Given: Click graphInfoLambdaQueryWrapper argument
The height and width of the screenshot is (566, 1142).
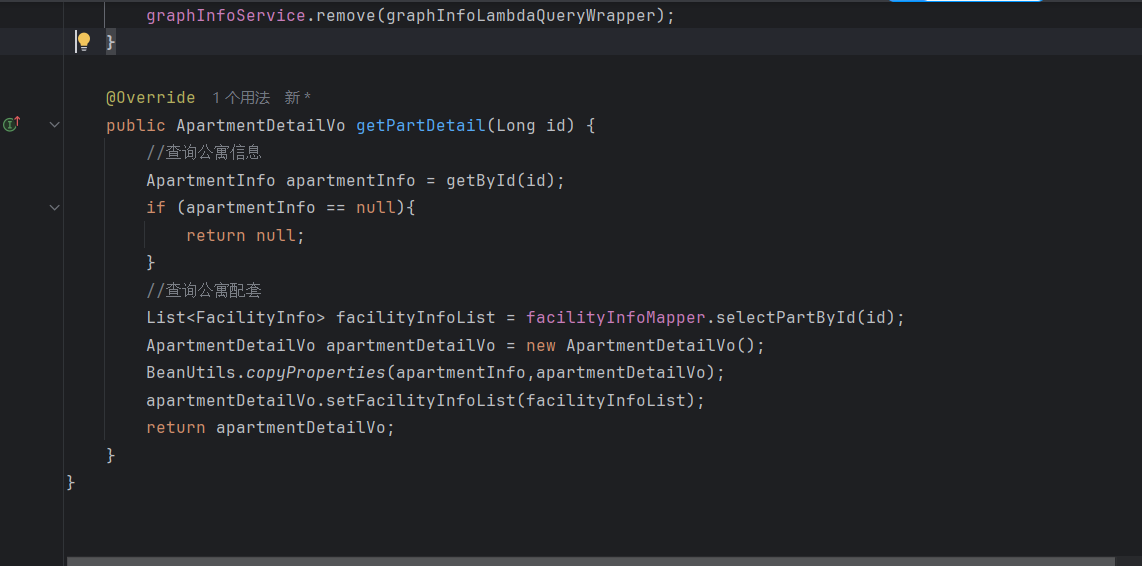Looking at the screenshot, I should [x=521, y=15].
